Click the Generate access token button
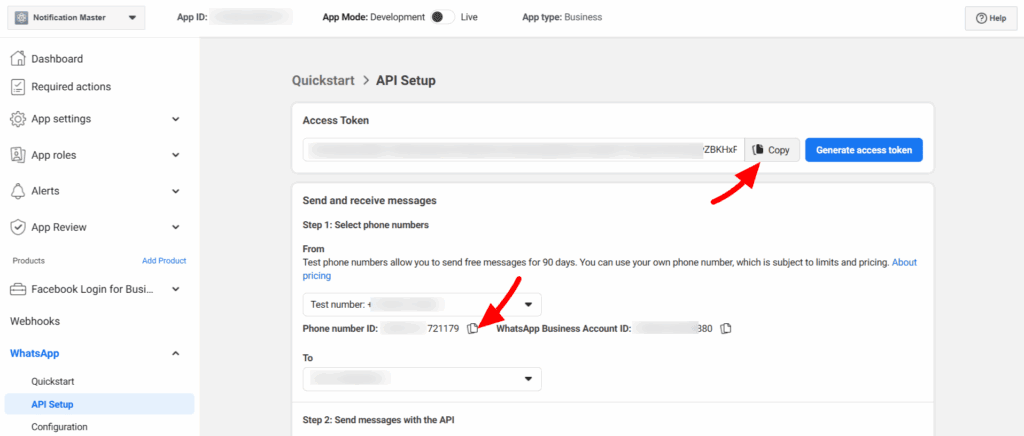Screen dimensions: 1024x436 863,149
